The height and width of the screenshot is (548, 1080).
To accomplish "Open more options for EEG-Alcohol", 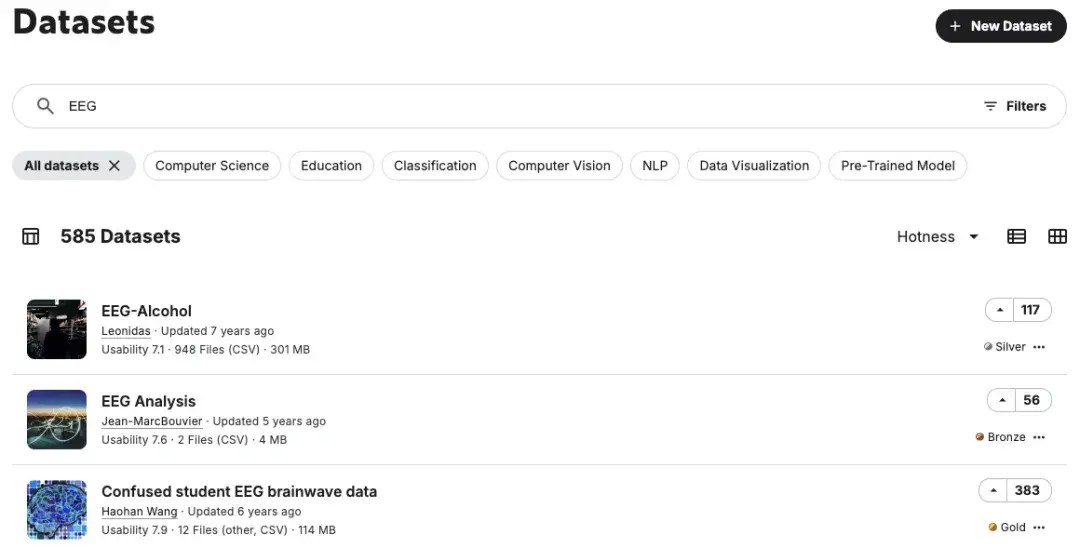I will 1039,347.
